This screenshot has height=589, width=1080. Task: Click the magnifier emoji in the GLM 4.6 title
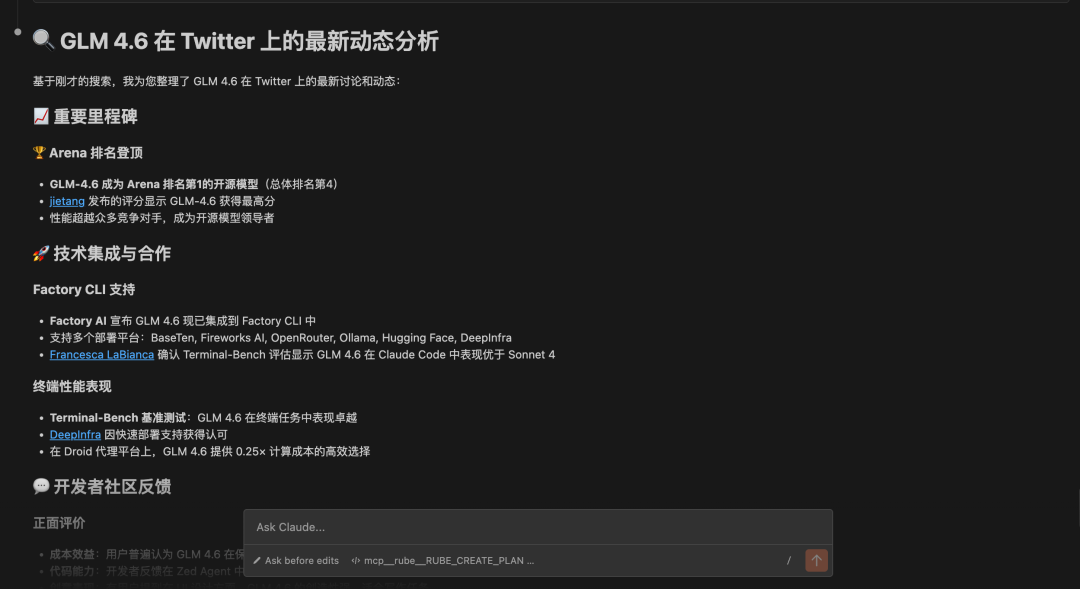(43, 40)
